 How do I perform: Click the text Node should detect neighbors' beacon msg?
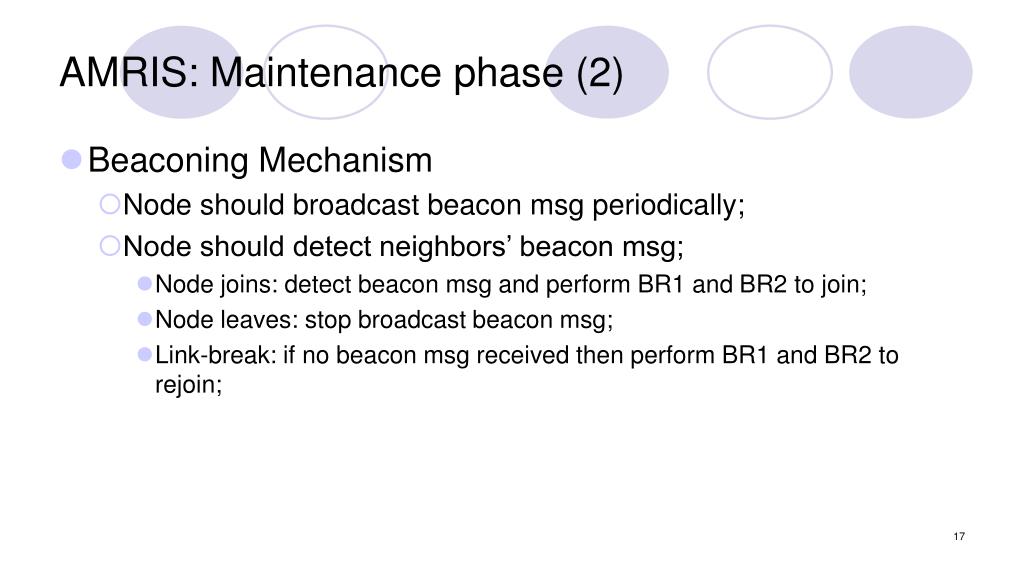403,247
